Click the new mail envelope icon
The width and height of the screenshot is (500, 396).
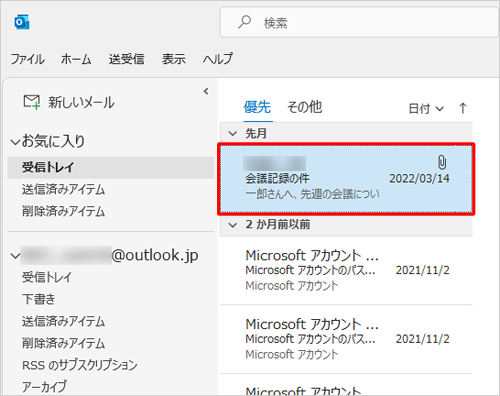click(x=32, y=102)
